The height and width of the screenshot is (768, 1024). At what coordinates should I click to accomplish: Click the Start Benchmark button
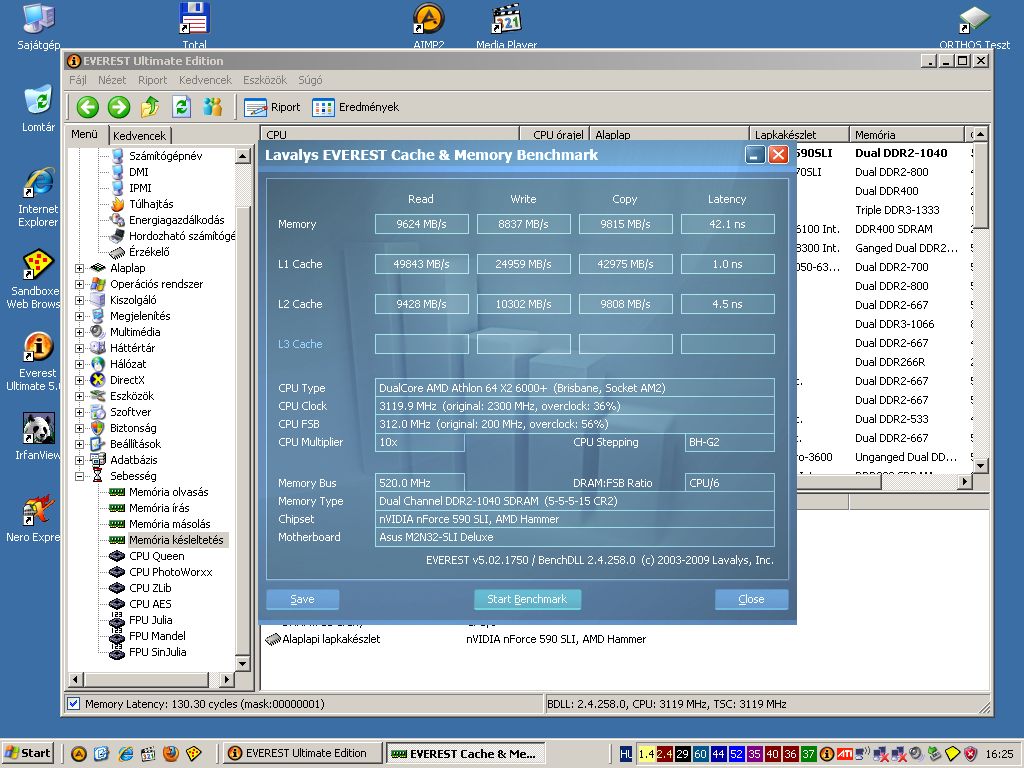[527, 599]
